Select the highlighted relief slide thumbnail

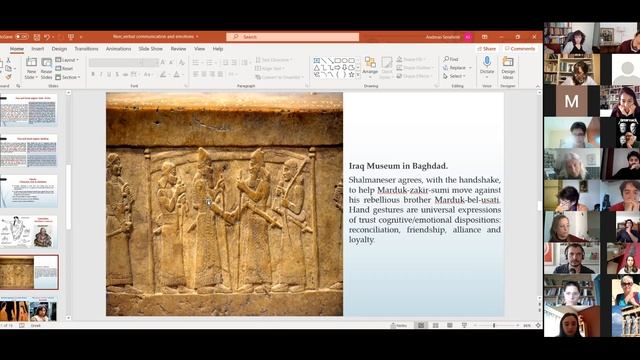click(29, 272)
